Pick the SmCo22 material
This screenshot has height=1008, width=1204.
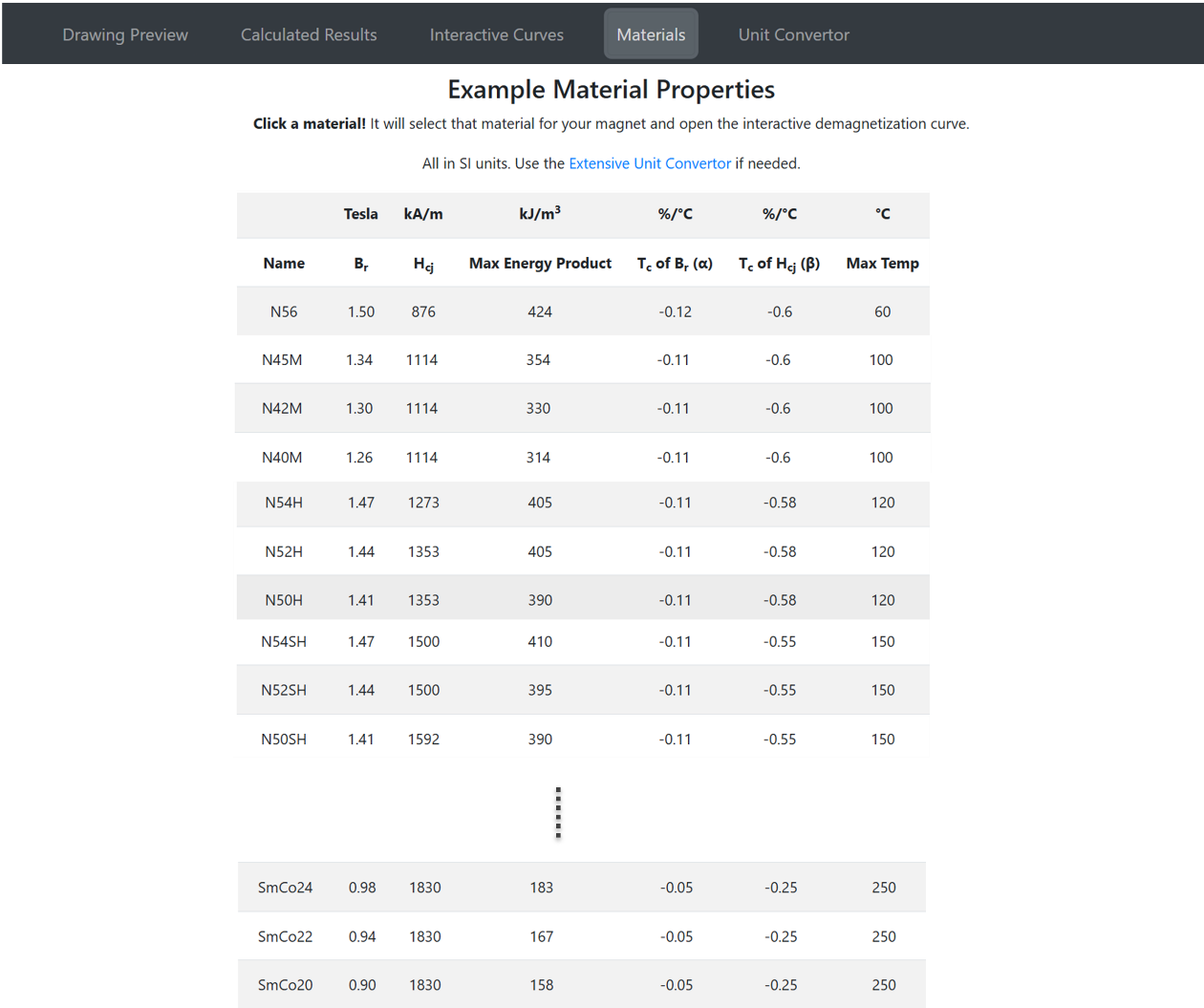(x=285, y=936)
